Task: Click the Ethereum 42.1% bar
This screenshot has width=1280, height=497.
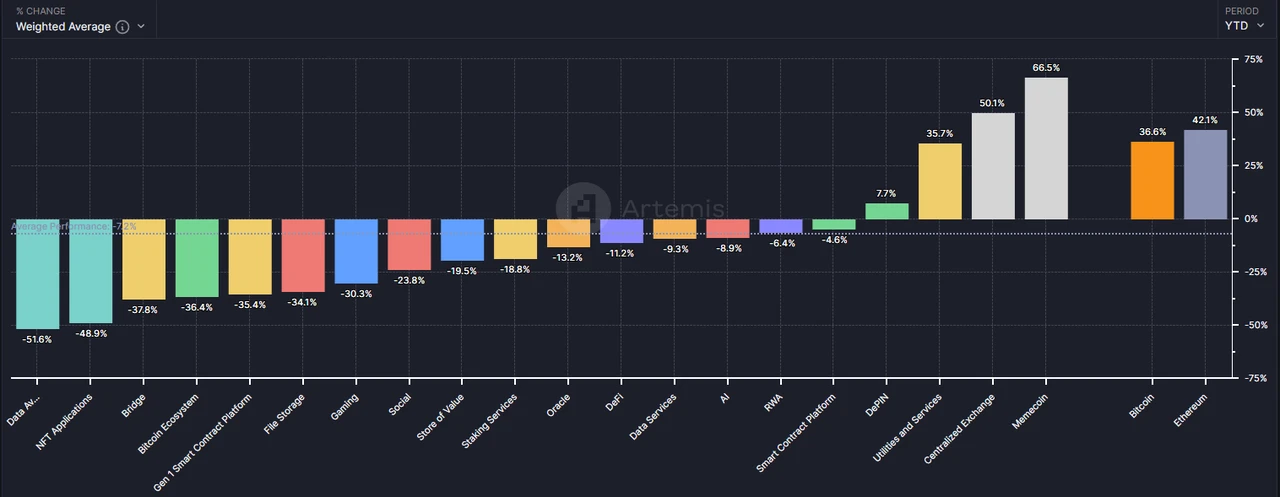Action: tap(1205, 174)
